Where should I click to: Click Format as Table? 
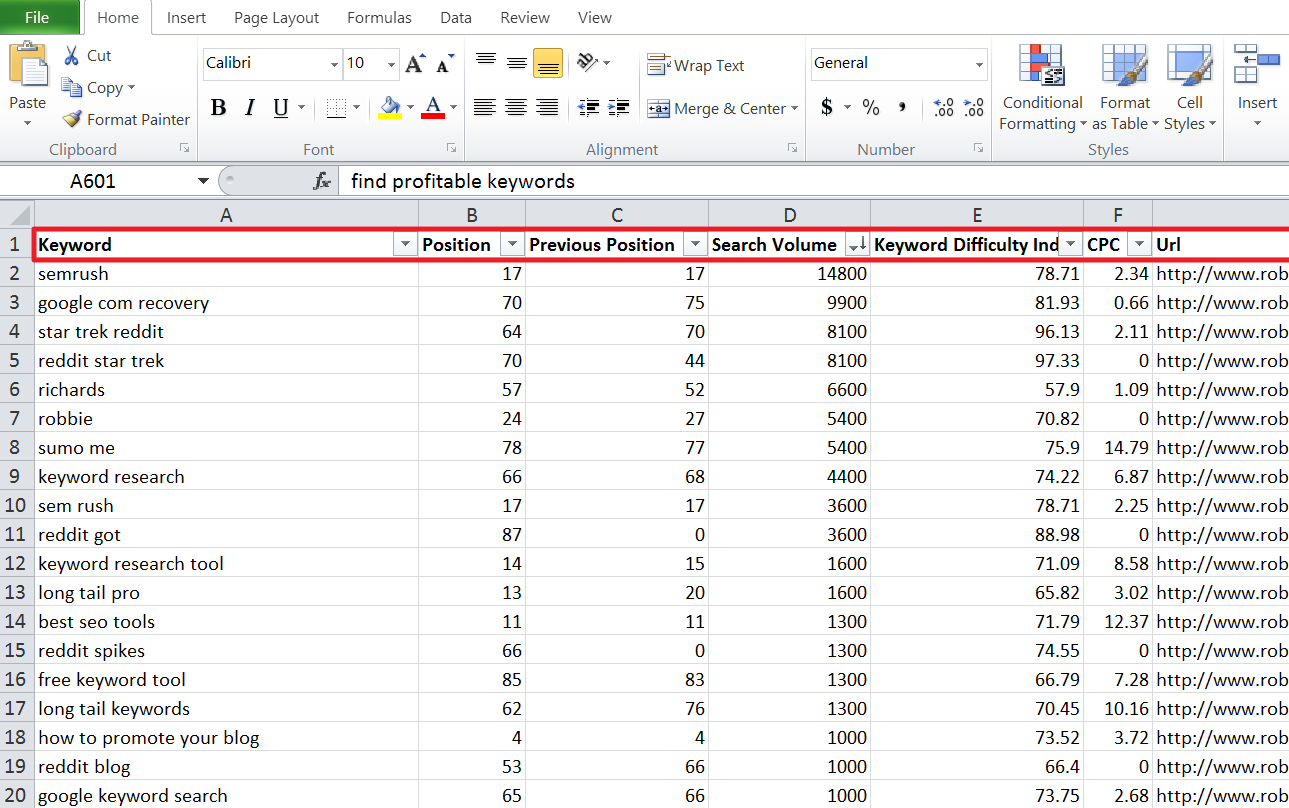click(x=1124, y=90)
